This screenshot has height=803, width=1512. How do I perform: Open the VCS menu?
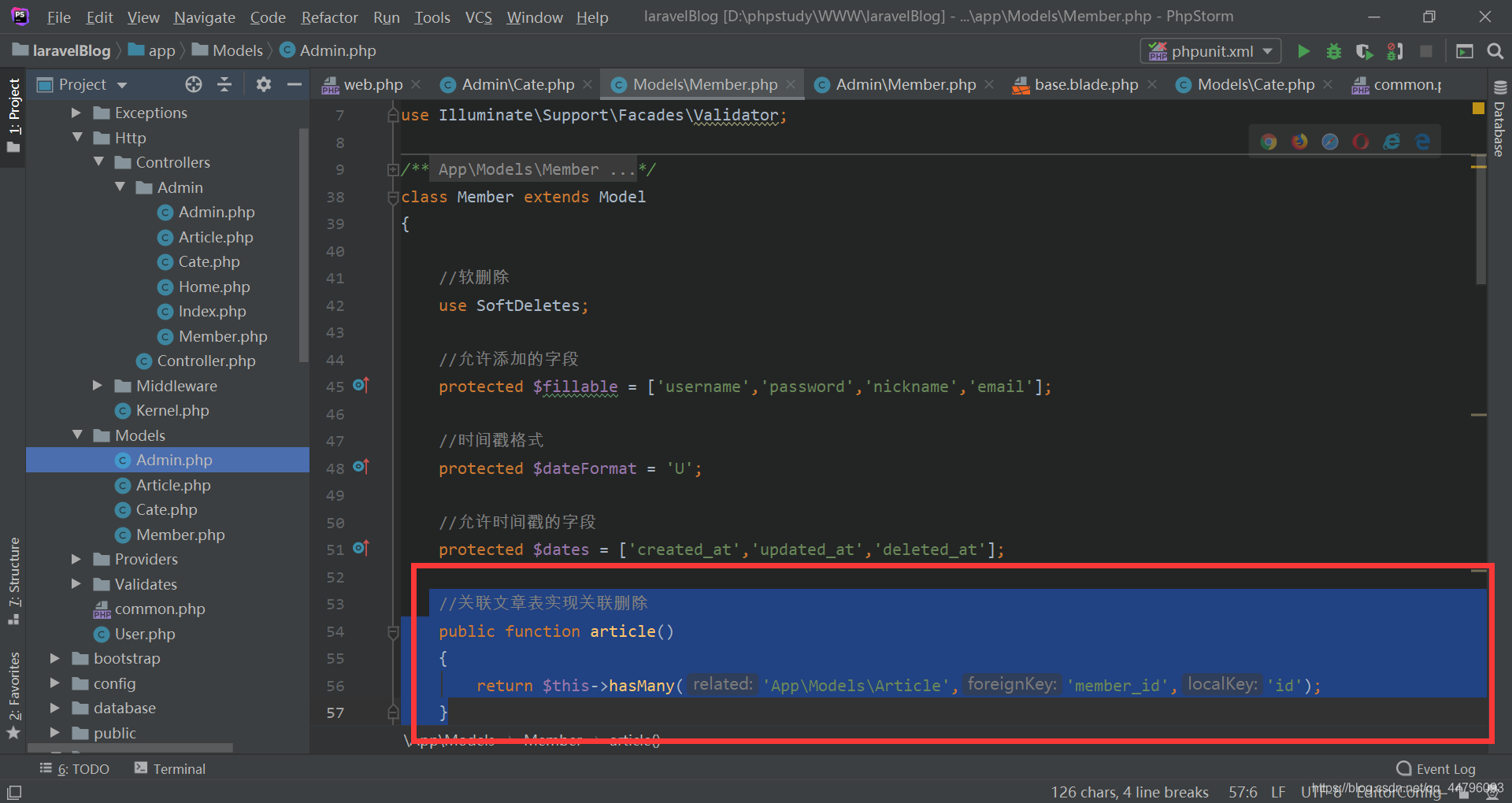(478, 17)
